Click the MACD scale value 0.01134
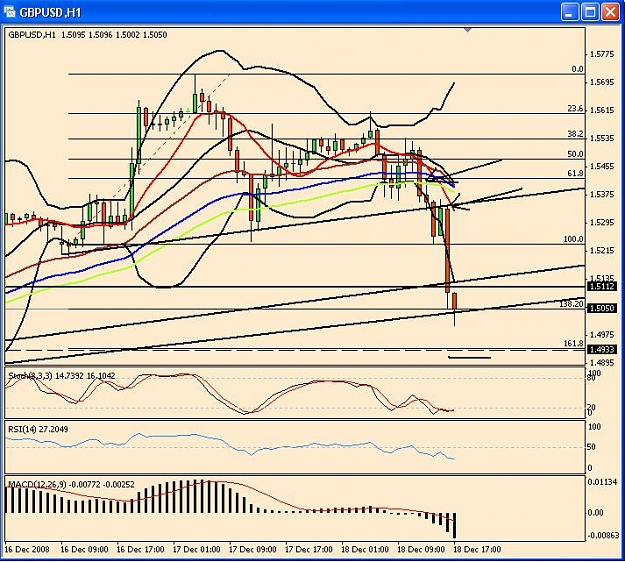Image resolution: width=625 pixels, height=562 pixels. click(603, 482)
